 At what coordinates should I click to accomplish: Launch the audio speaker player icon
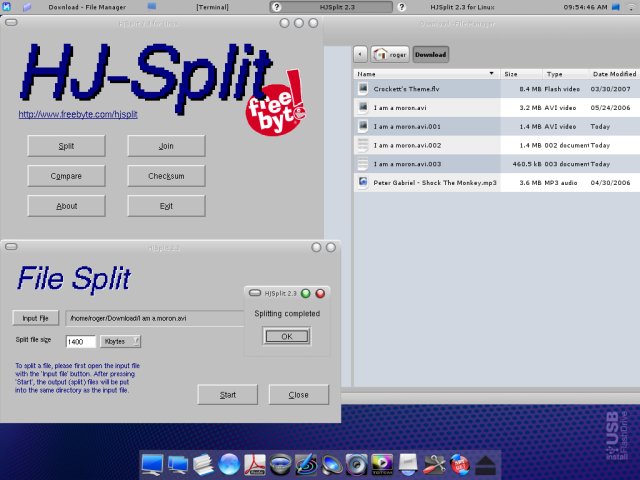point(357,464)
